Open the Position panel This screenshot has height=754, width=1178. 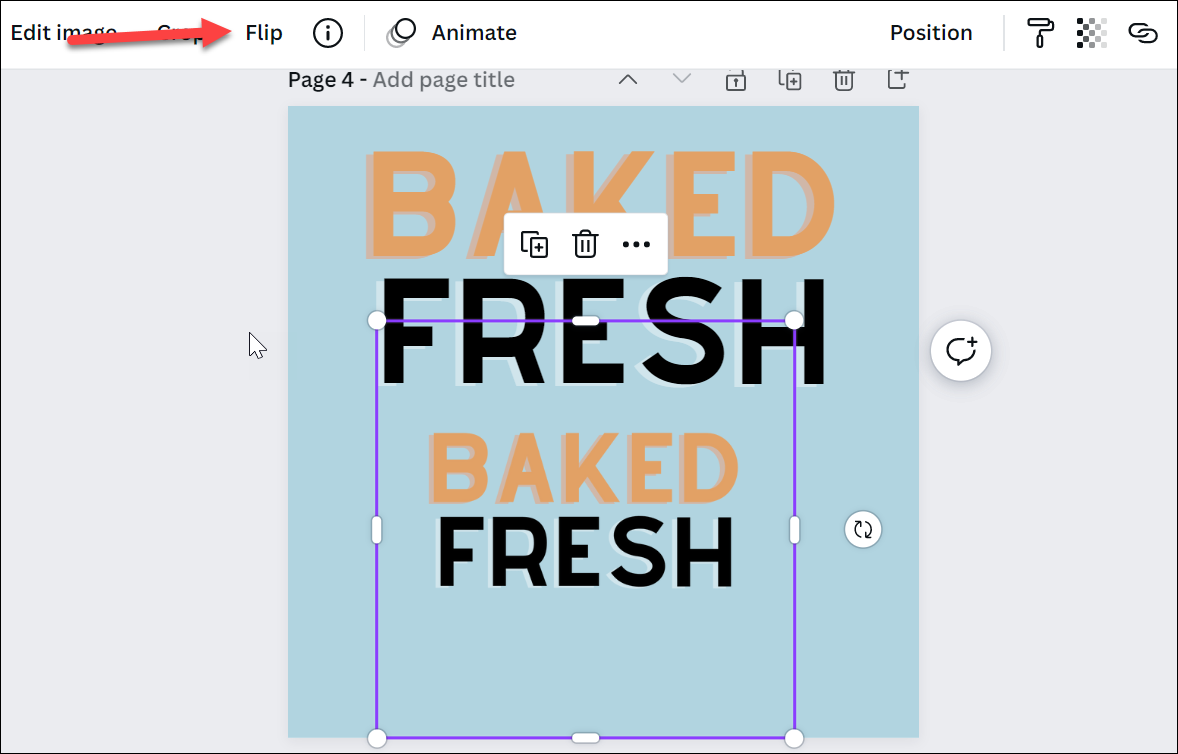(931, 33)
